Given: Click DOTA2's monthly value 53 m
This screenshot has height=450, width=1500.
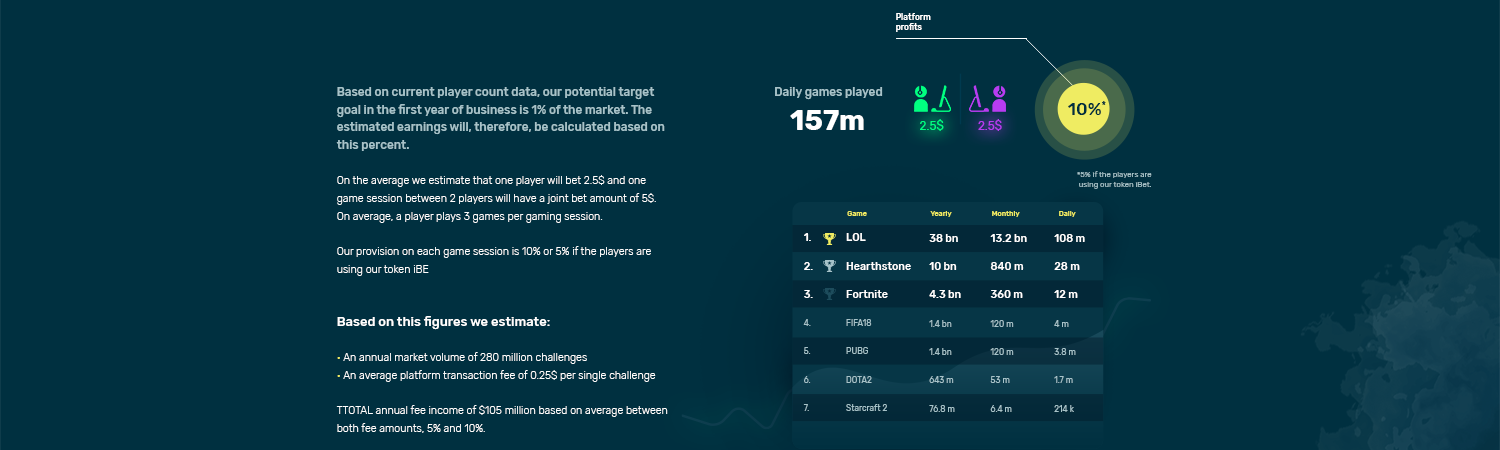Looking at the screenshot, I should (1001, 380).
